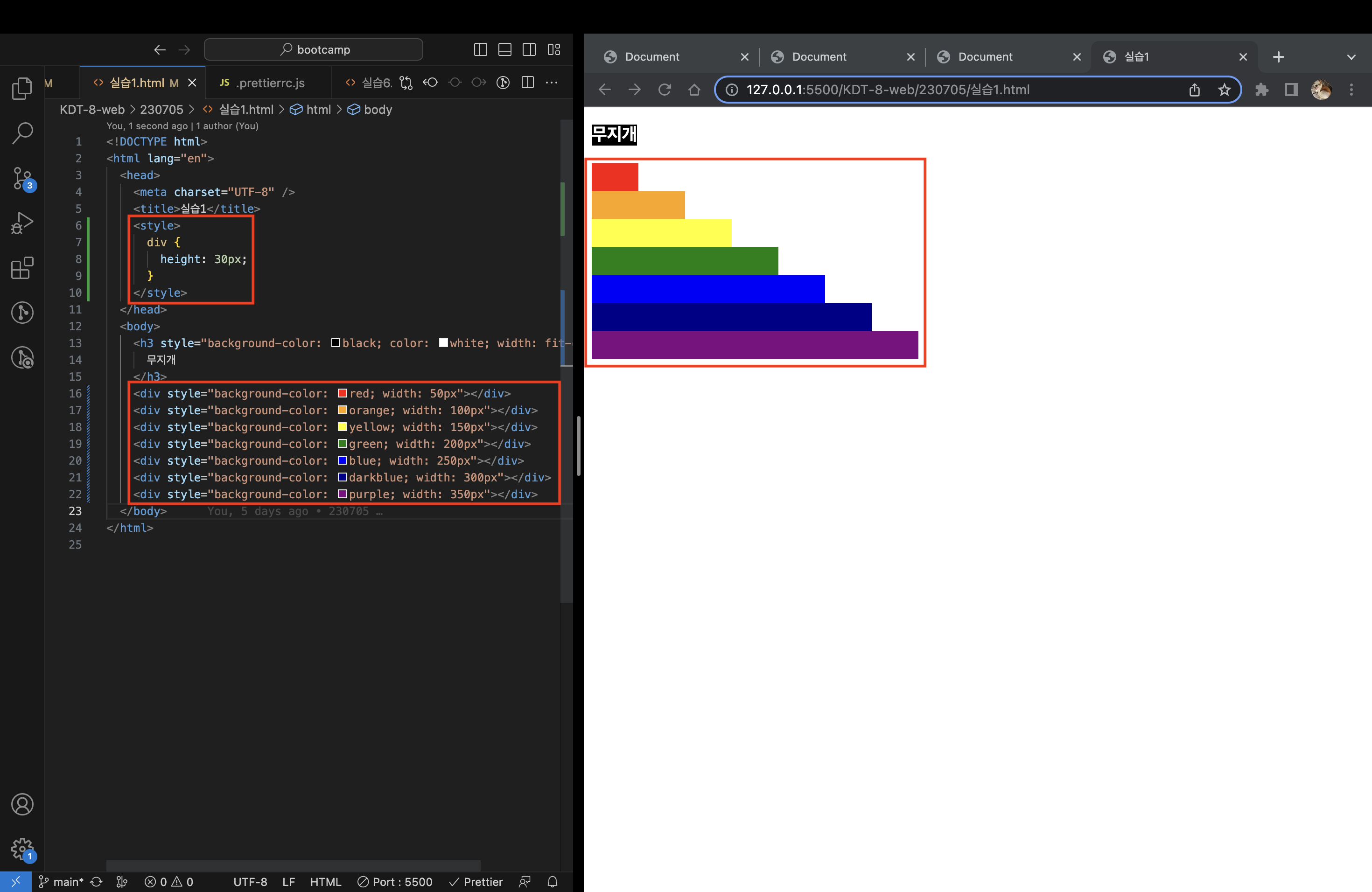
Task: Open Source Control view with badge 3
Action: click(23, 179)
